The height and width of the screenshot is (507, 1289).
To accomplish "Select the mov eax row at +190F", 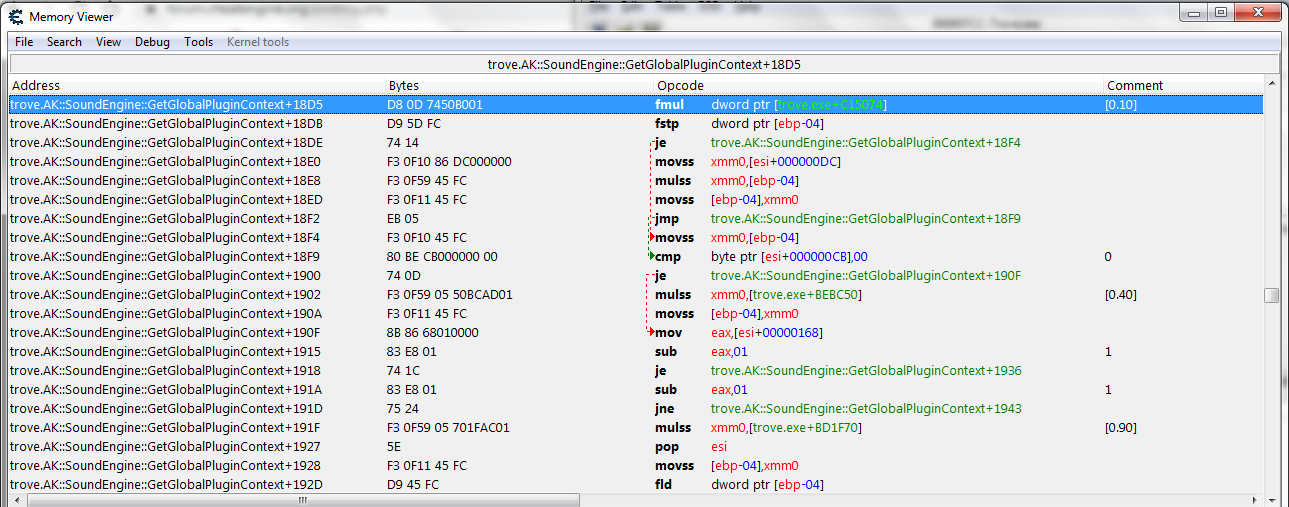I will [635, 332].
